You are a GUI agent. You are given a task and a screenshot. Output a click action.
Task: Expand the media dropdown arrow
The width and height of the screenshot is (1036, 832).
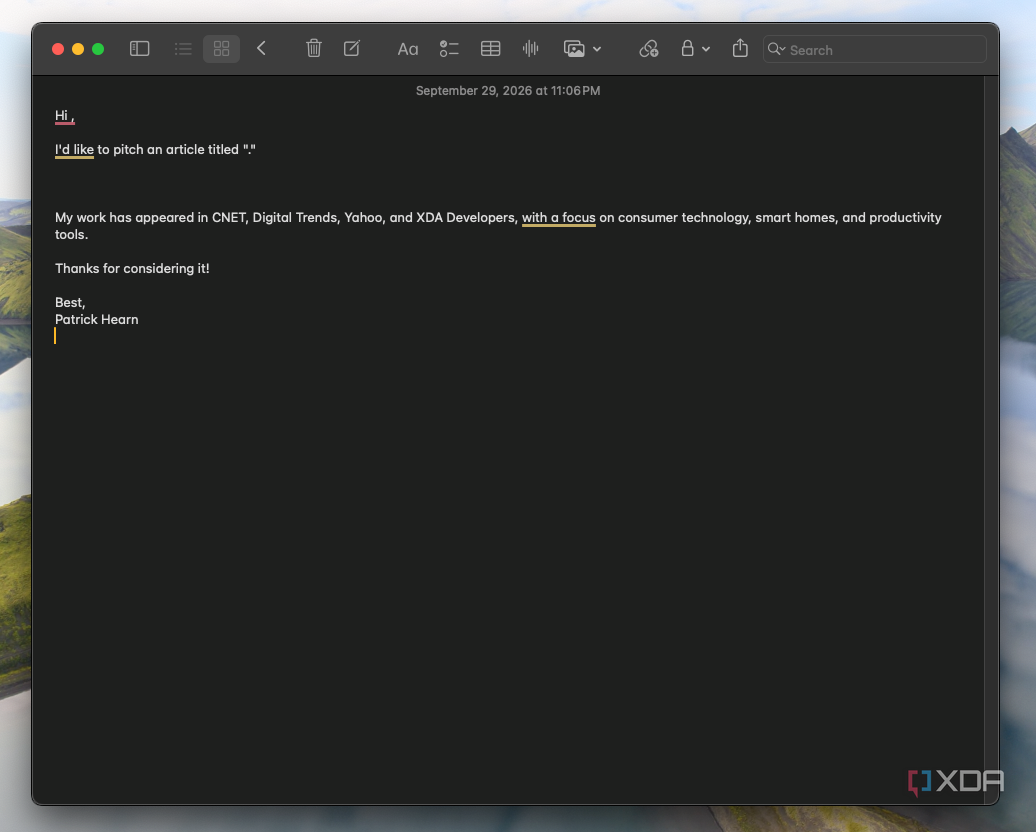(x=597, y=50)
